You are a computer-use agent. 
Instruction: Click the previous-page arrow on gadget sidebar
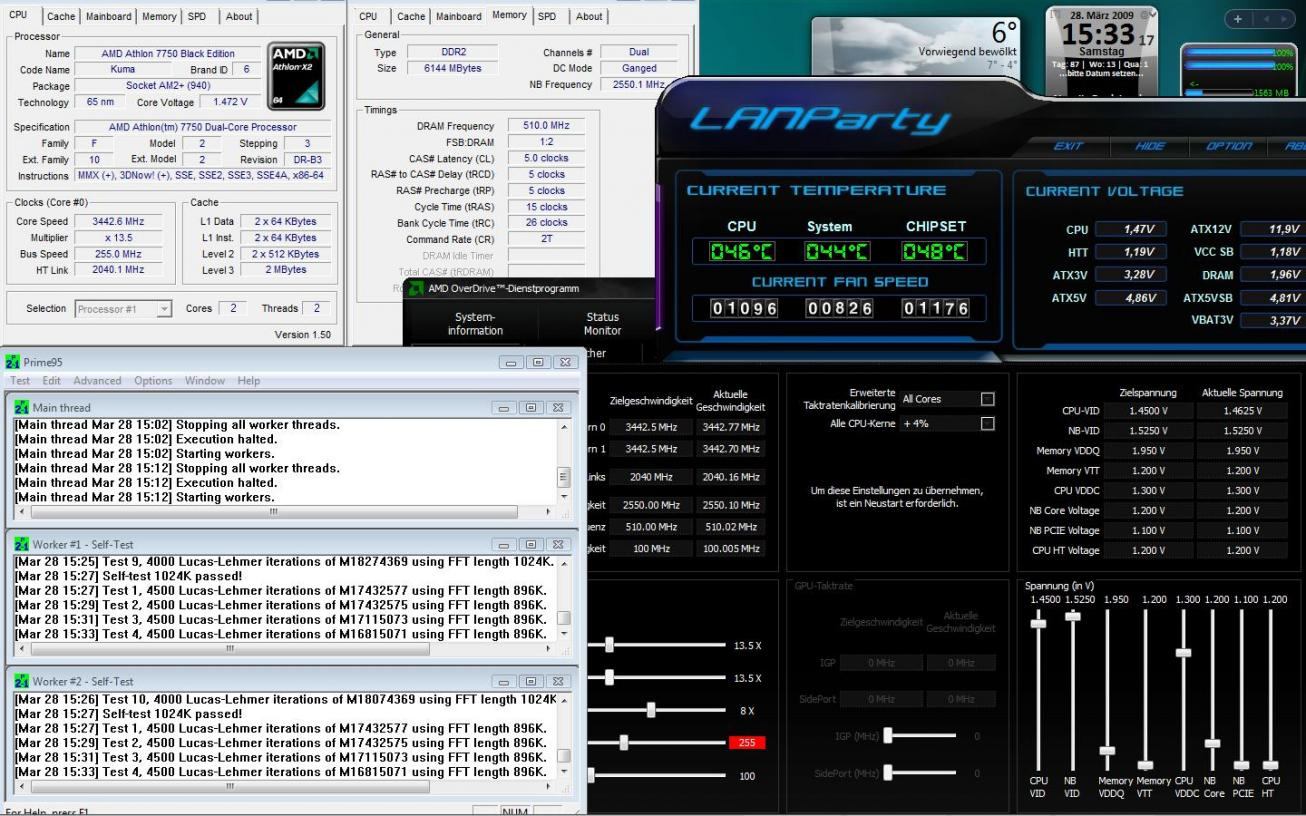1267,20
